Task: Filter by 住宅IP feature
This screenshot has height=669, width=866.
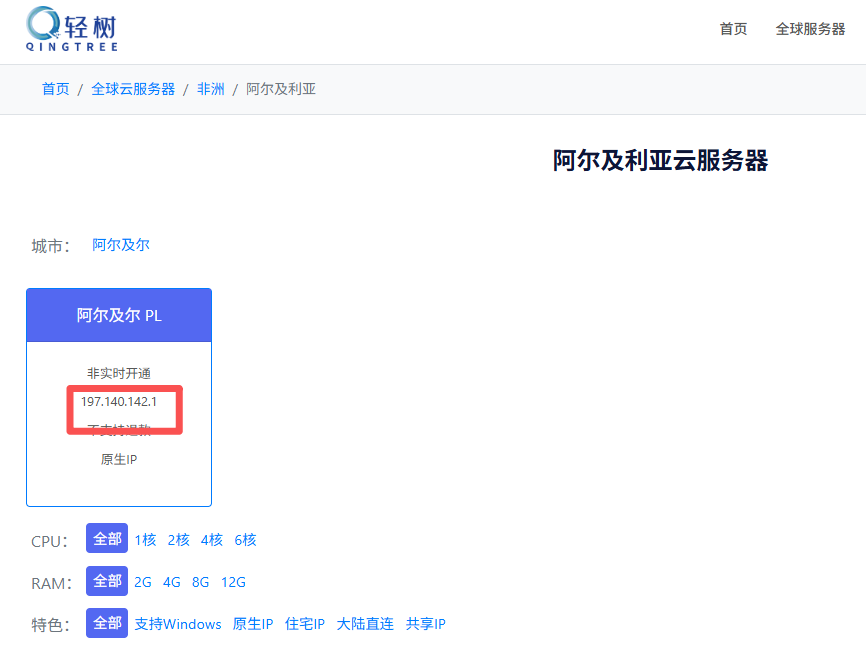Action: (305, 624)
